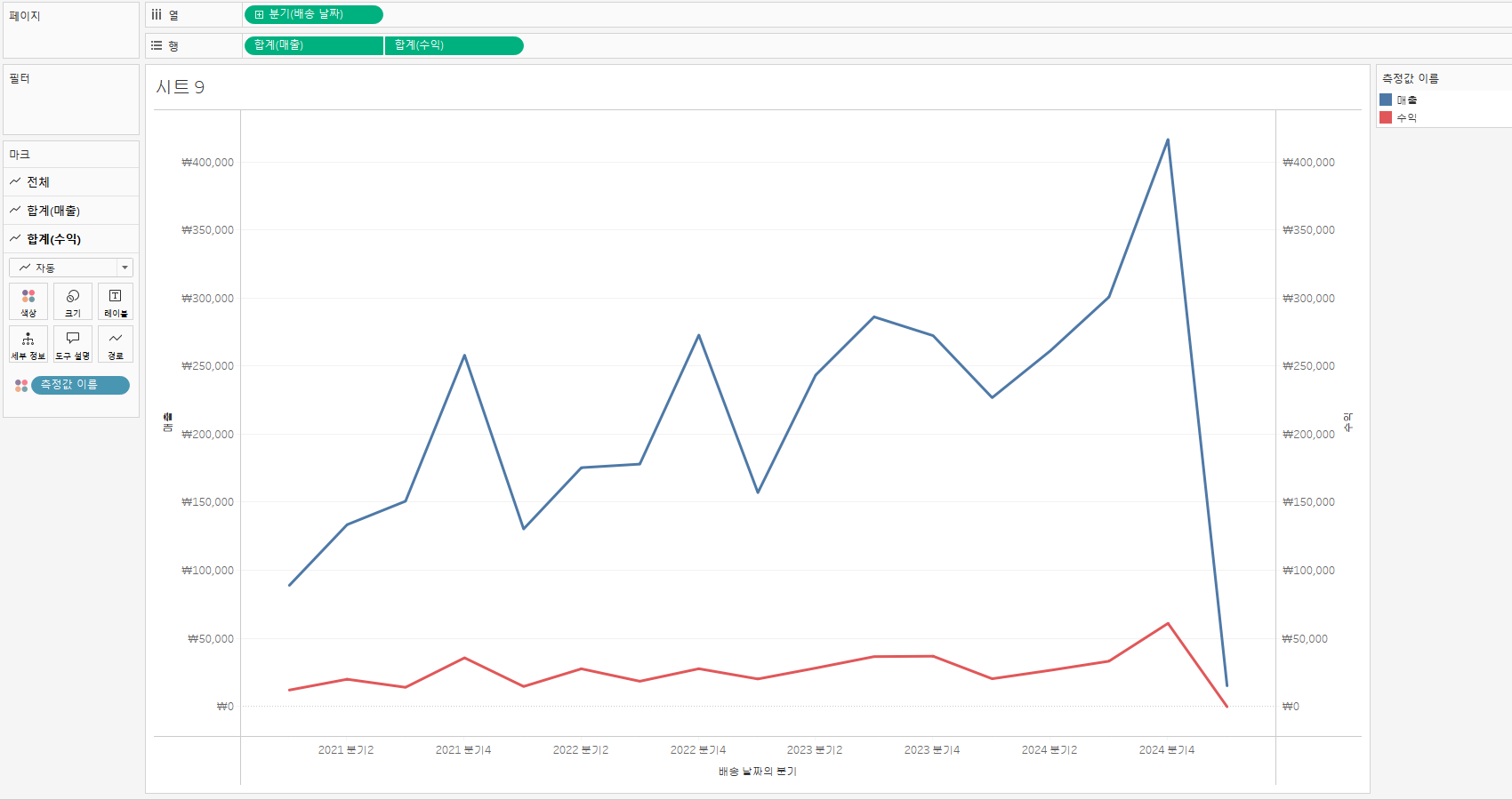
Task: Click the 2021 분기4 x-axis label
Action: tap(463, 750)
